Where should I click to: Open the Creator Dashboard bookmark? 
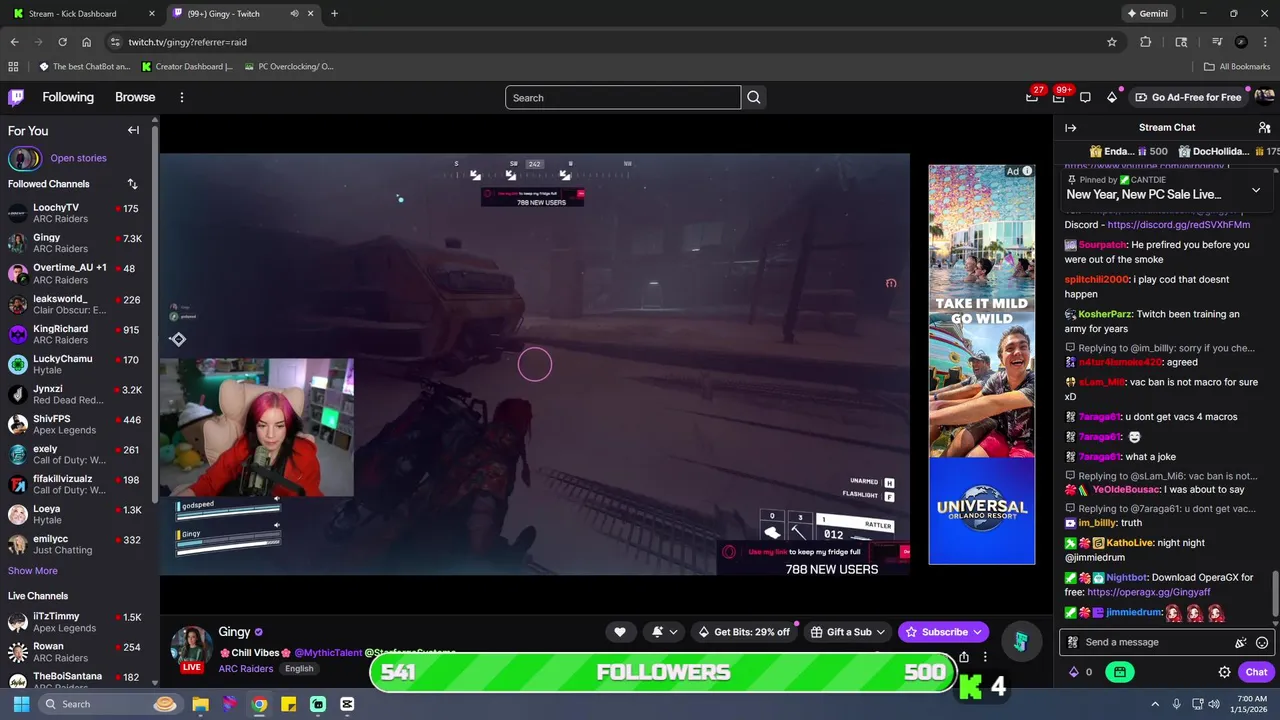tap(188, 67)
